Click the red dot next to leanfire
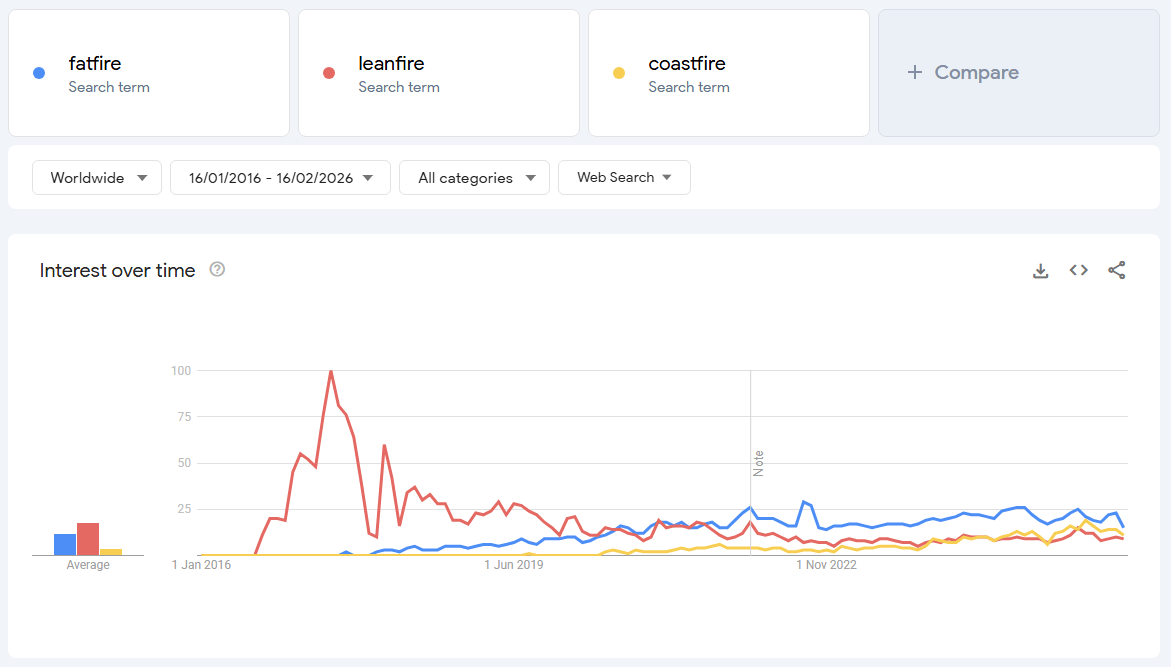Screen dimensions: 1171x667 tap(329, 73)
